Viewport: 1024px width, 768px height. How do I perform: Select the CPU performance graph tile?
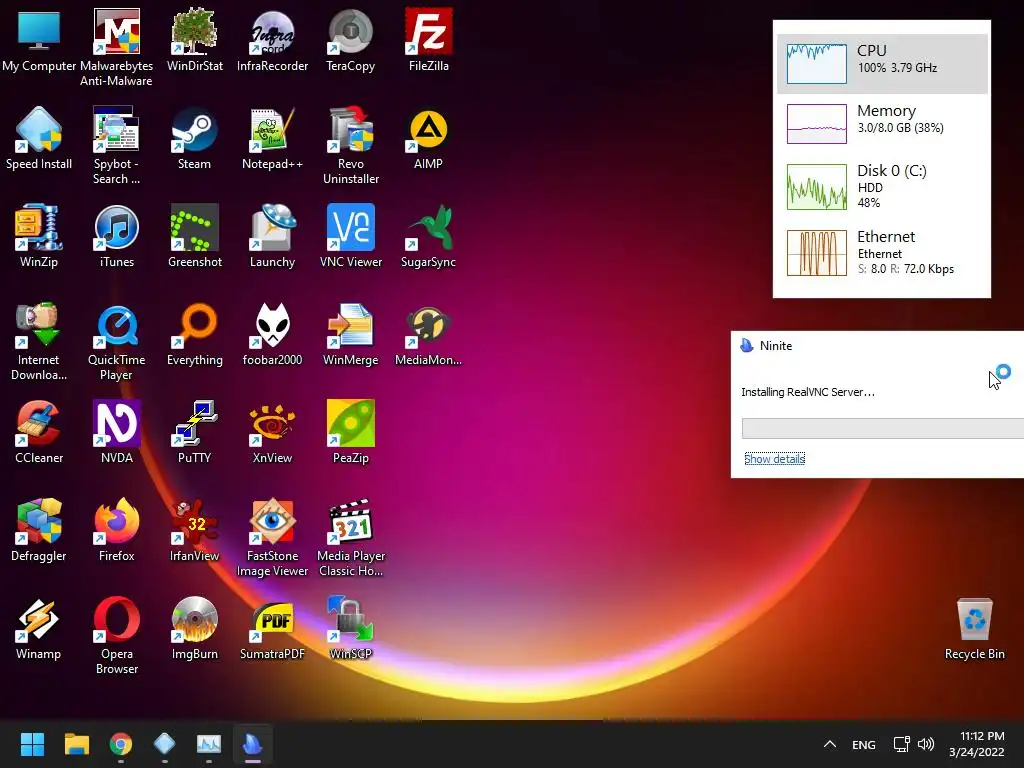pyautogui.click(x=882, y=63)
